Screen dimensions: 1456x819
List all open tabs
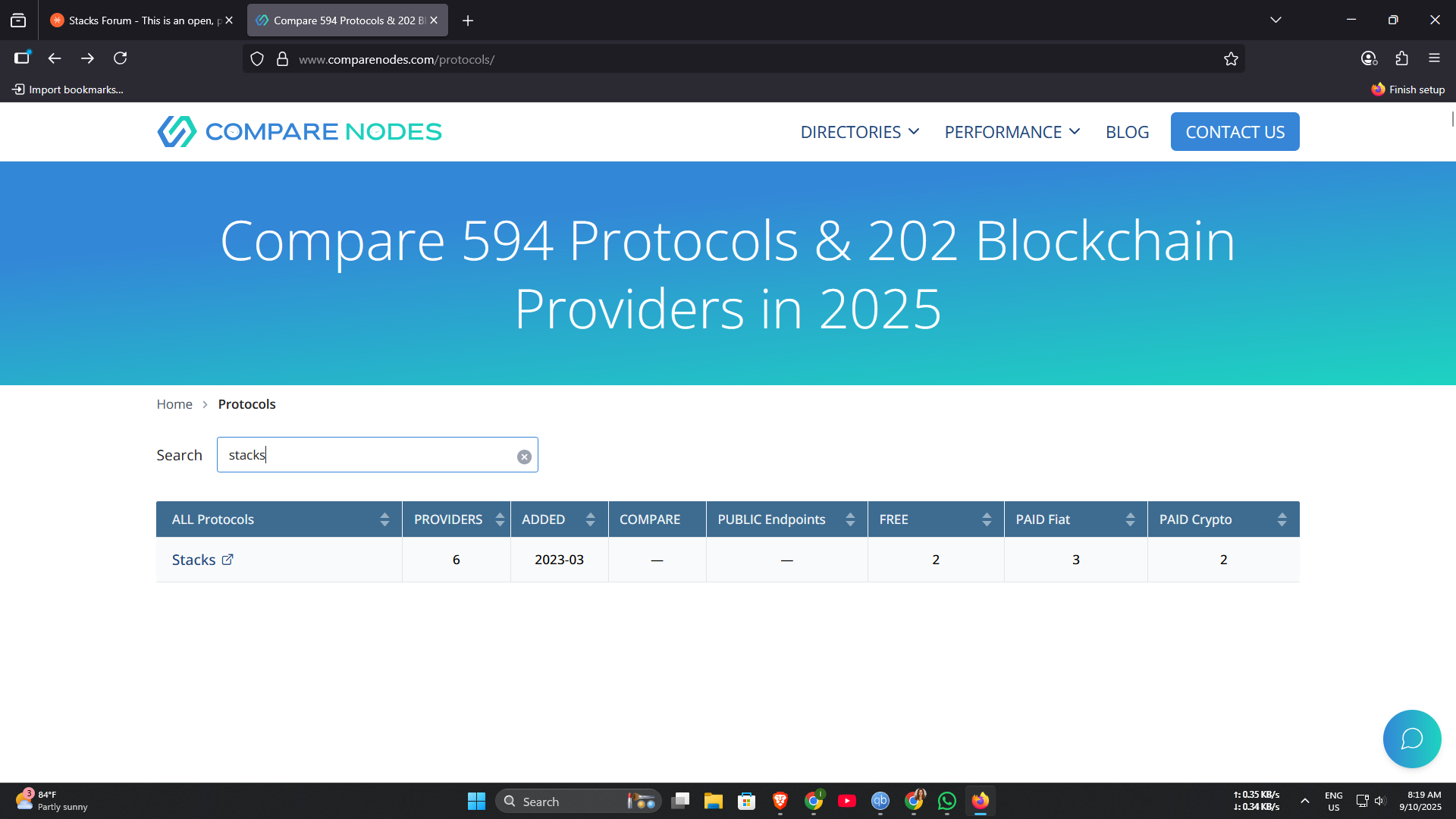click(1276, 20)
